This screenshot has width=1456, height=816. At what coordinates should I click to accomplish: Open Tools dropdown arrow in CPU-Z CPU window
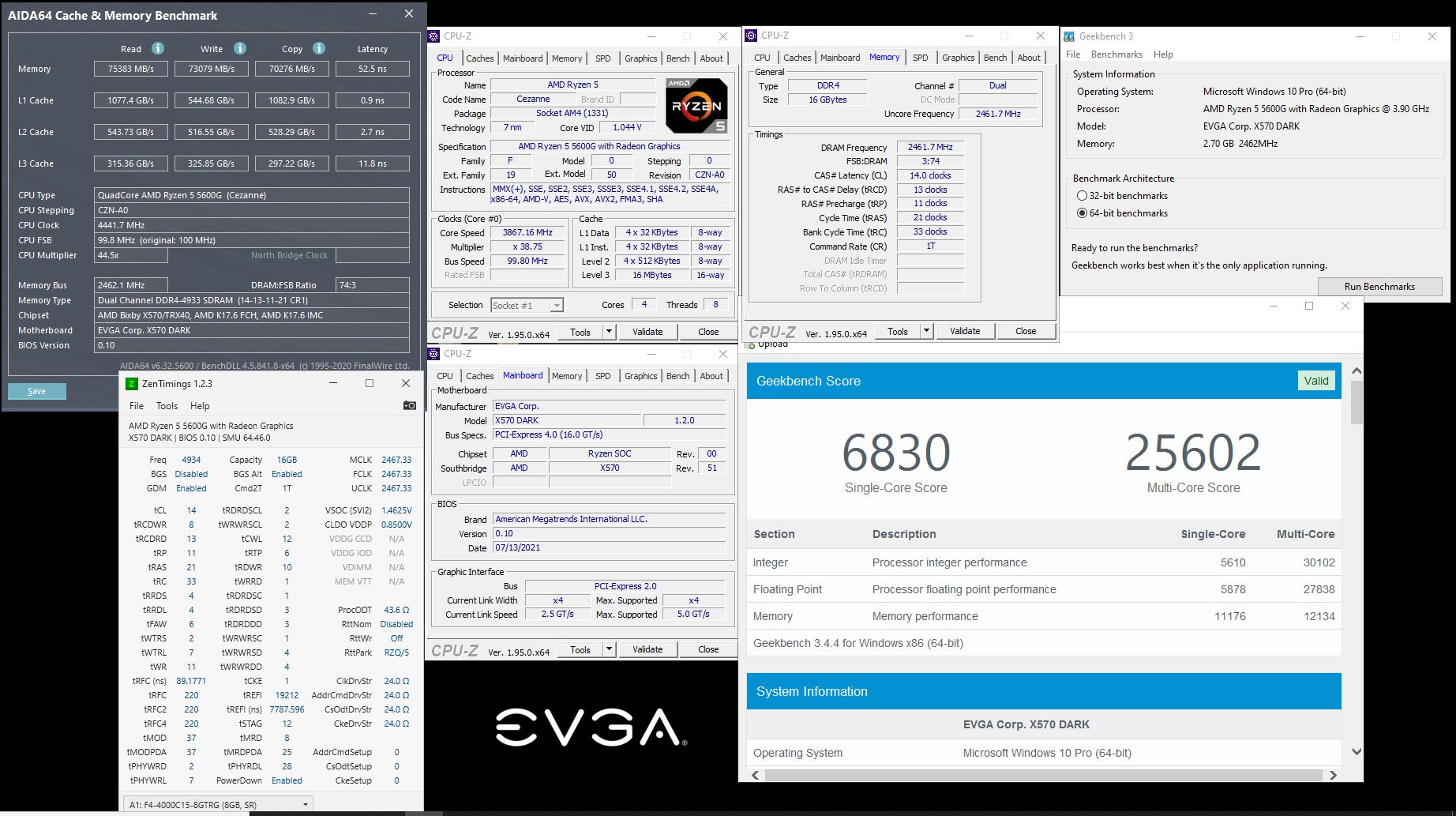point(609,333)
